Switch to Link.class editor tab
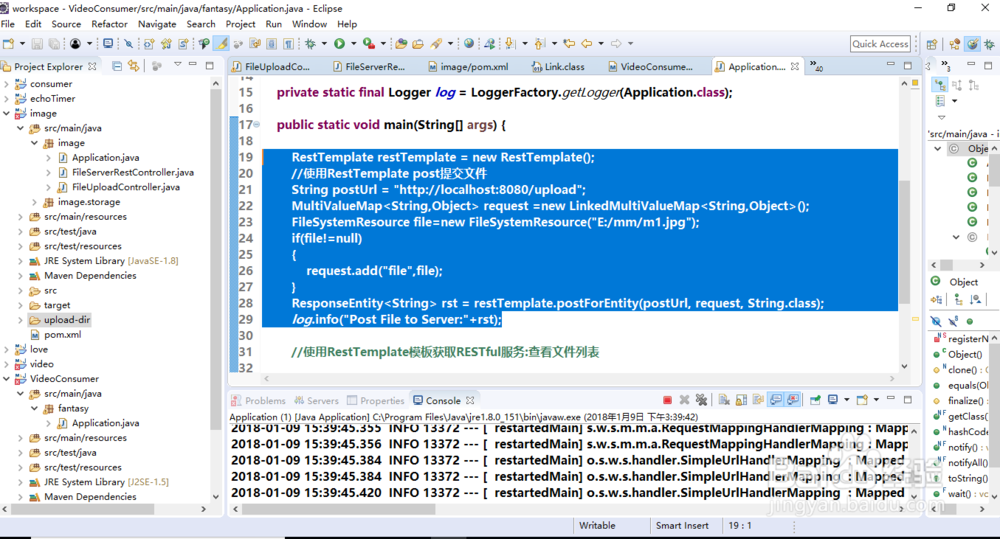Image resolution: width=1000 pixels, height=539 pixels. 558,66
